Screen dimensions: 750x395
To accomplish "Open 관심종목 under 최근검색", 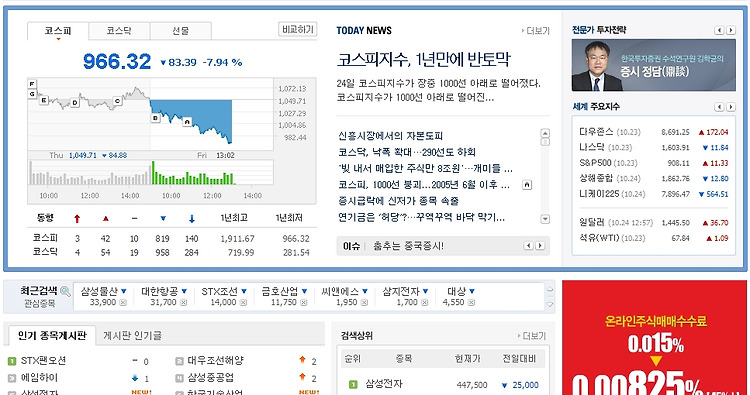I will tap(40, 304).
